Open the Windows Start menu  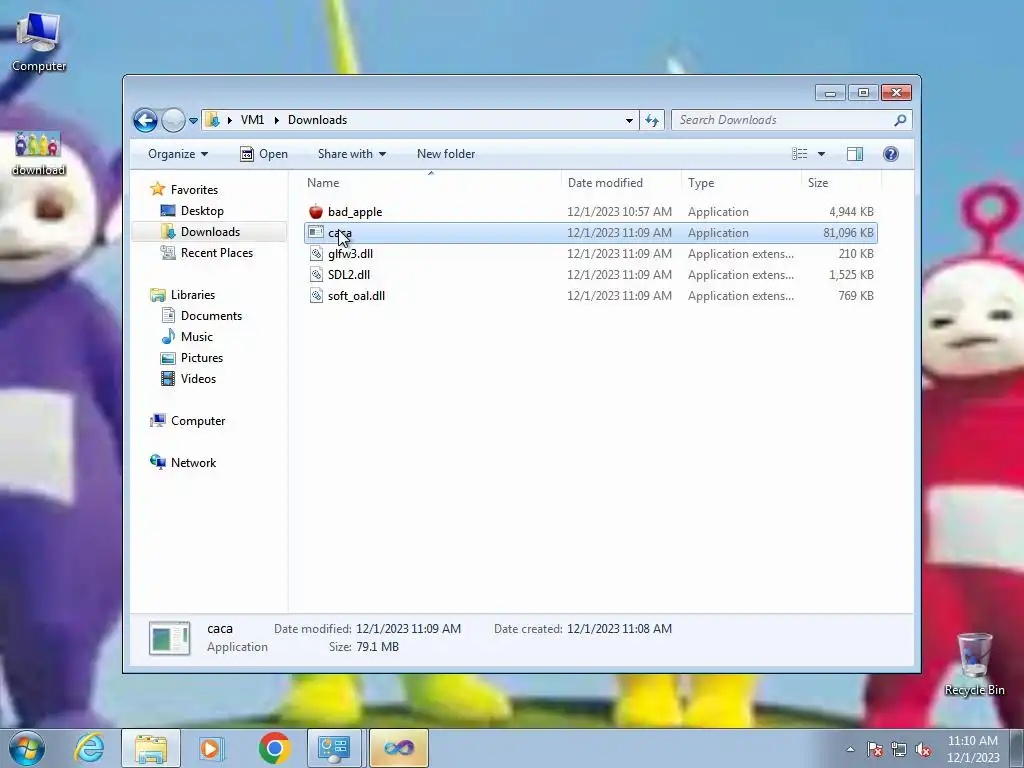27,748
